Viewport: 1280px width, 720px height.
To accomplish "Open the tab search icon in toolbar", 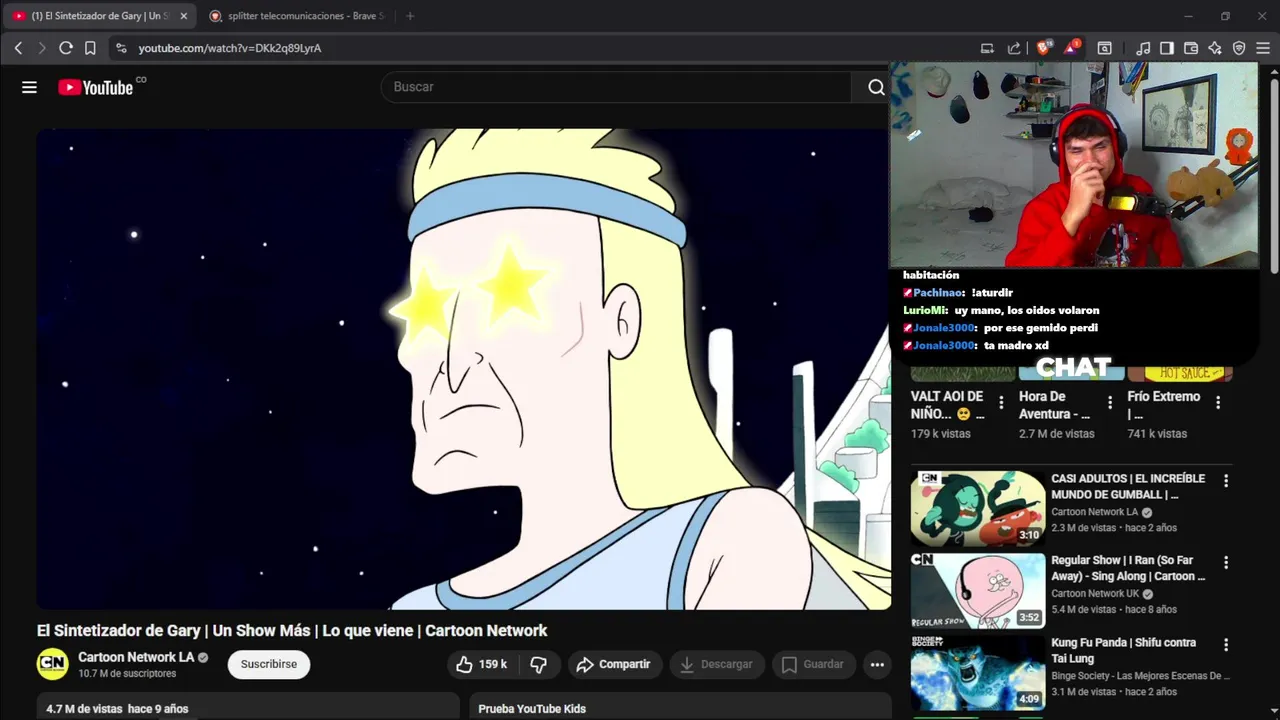I will [x=1105, y=48].
